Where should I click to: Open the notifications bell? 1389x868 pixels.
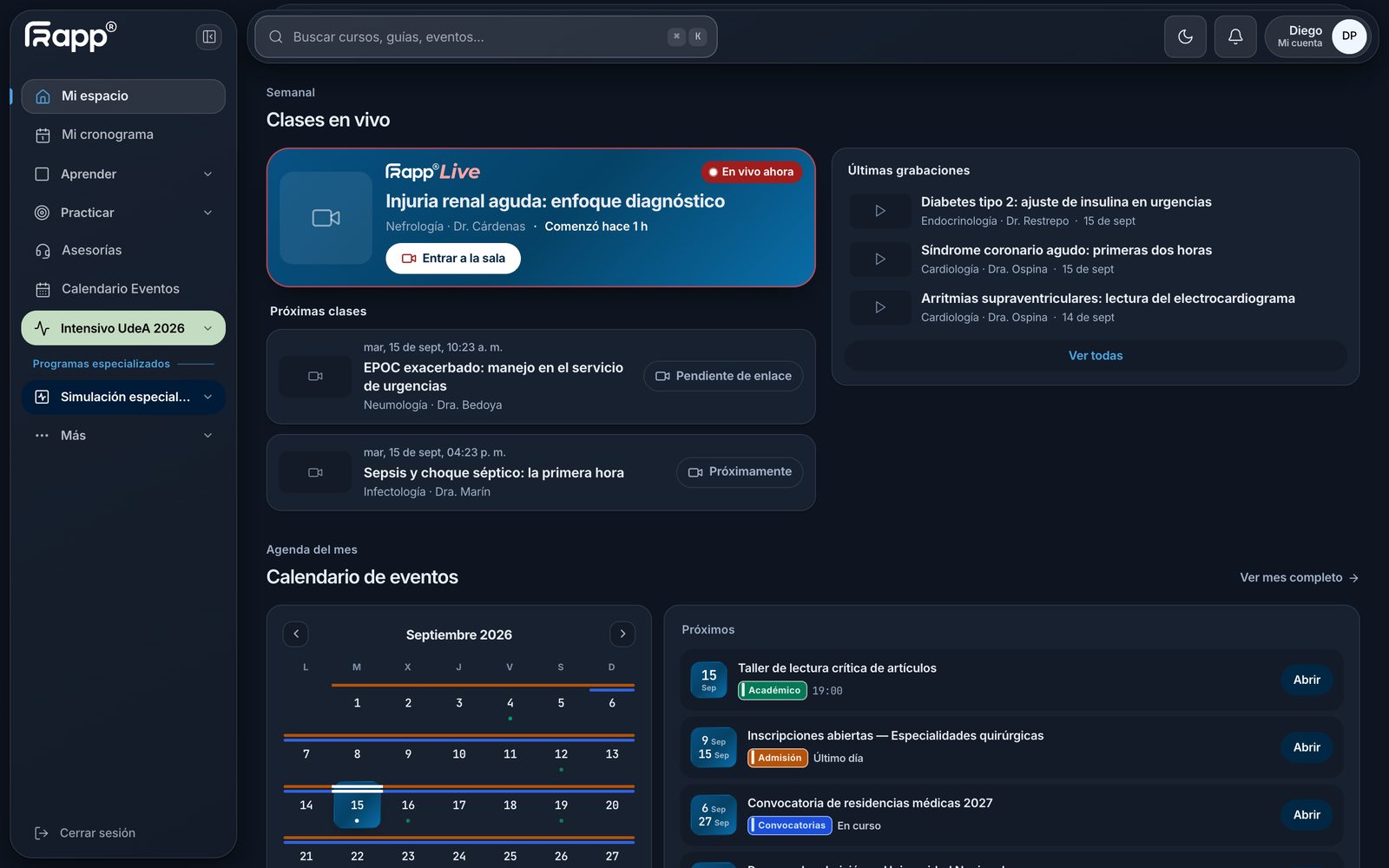click(x=1235, y=36)
